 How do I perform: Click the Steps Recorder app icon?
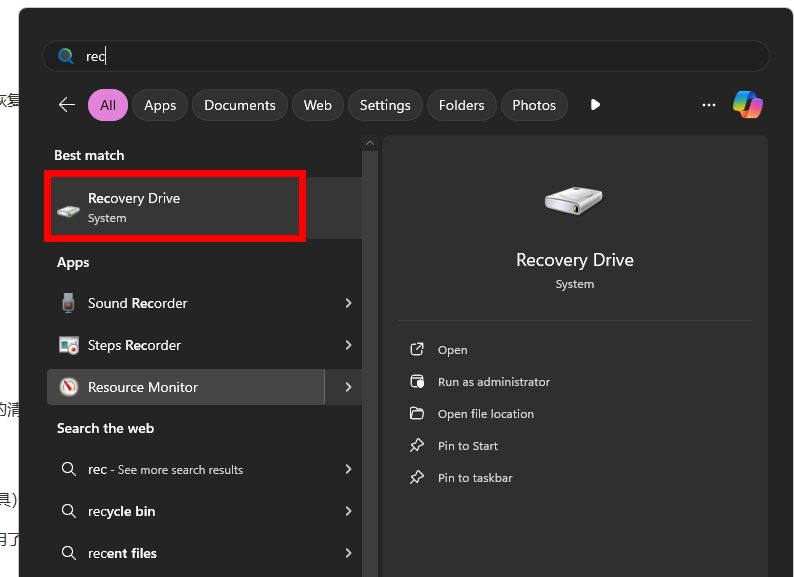coord(68,345)
